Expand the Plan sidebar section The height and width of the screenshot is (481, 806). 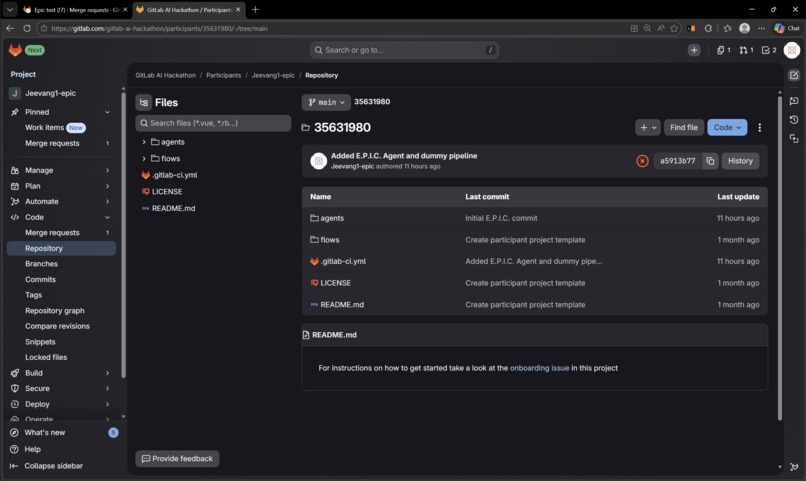click(107, 186)
